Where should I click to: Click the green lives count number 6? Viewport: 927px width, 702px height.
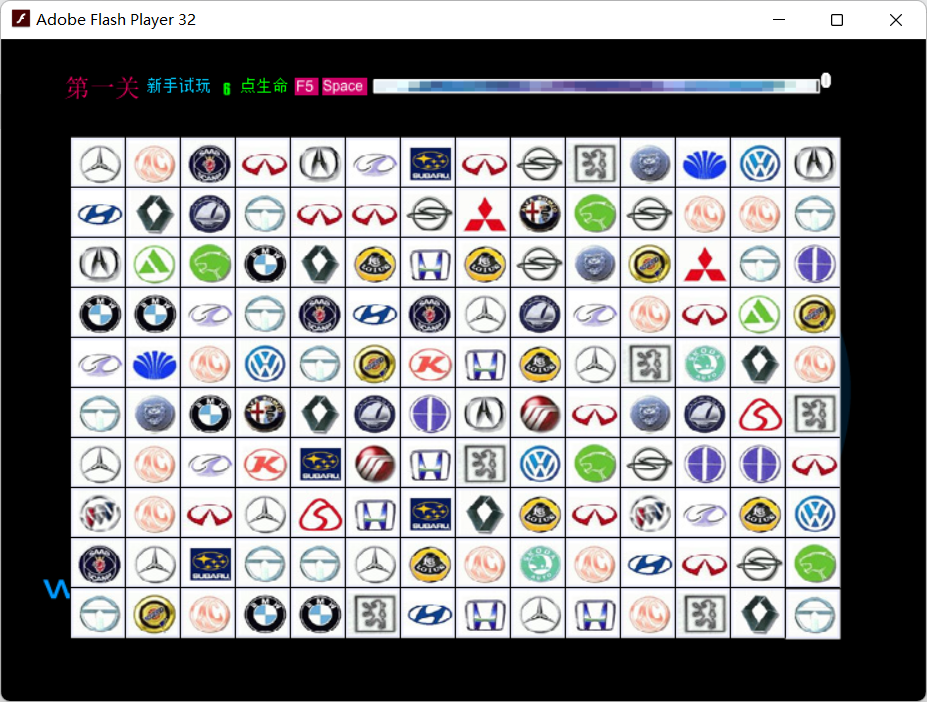tap(226, 89)
